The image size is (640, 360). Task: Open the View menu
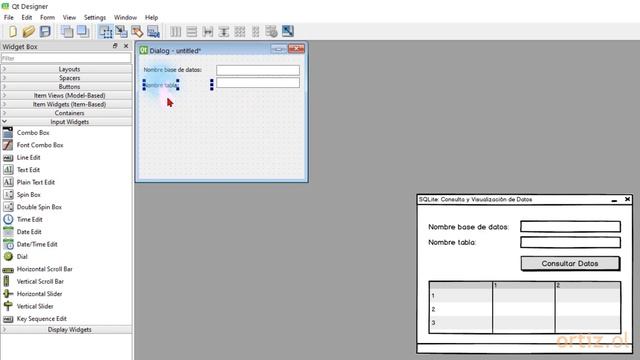pos(69,18)
